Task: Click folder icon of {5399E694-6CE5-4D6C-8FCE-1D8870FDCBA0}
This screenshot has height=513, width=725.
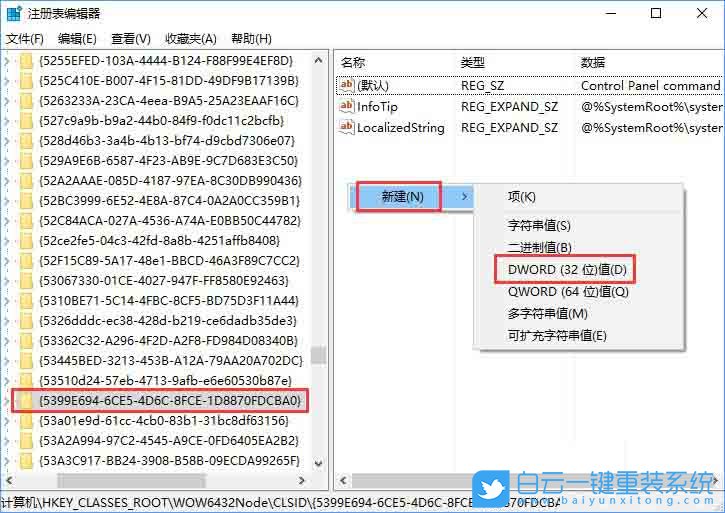Action: pyautogui.click(x=26, y=401)
